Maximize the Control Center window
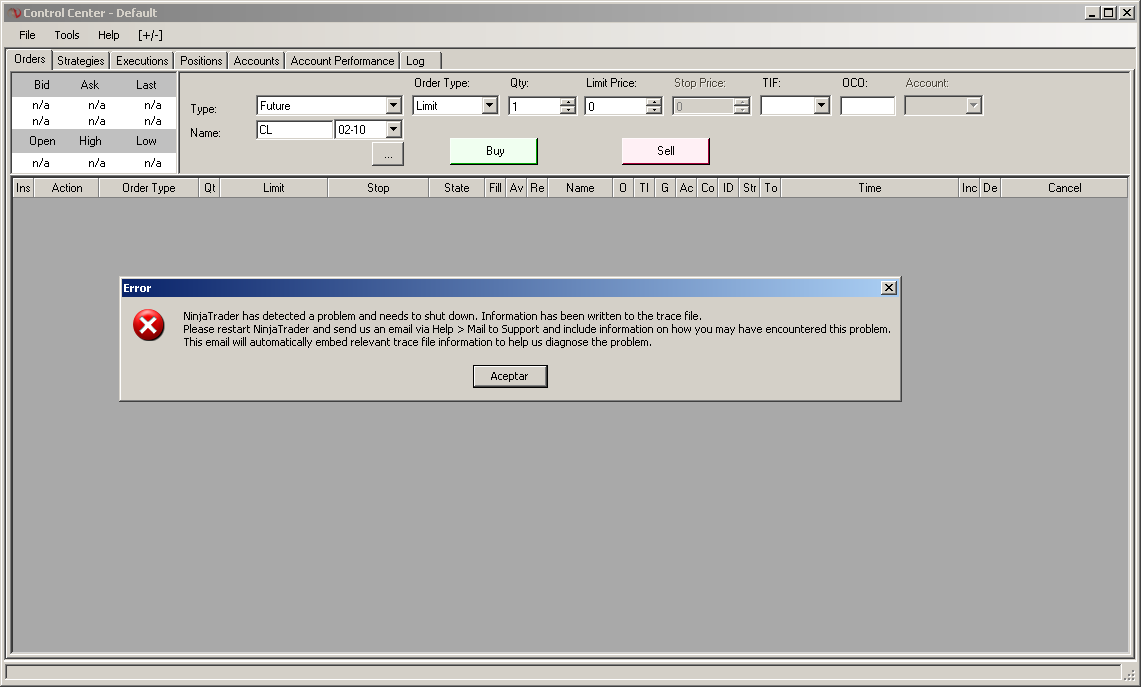This screenshot has width=1141, height=687. pos(1108,12)
